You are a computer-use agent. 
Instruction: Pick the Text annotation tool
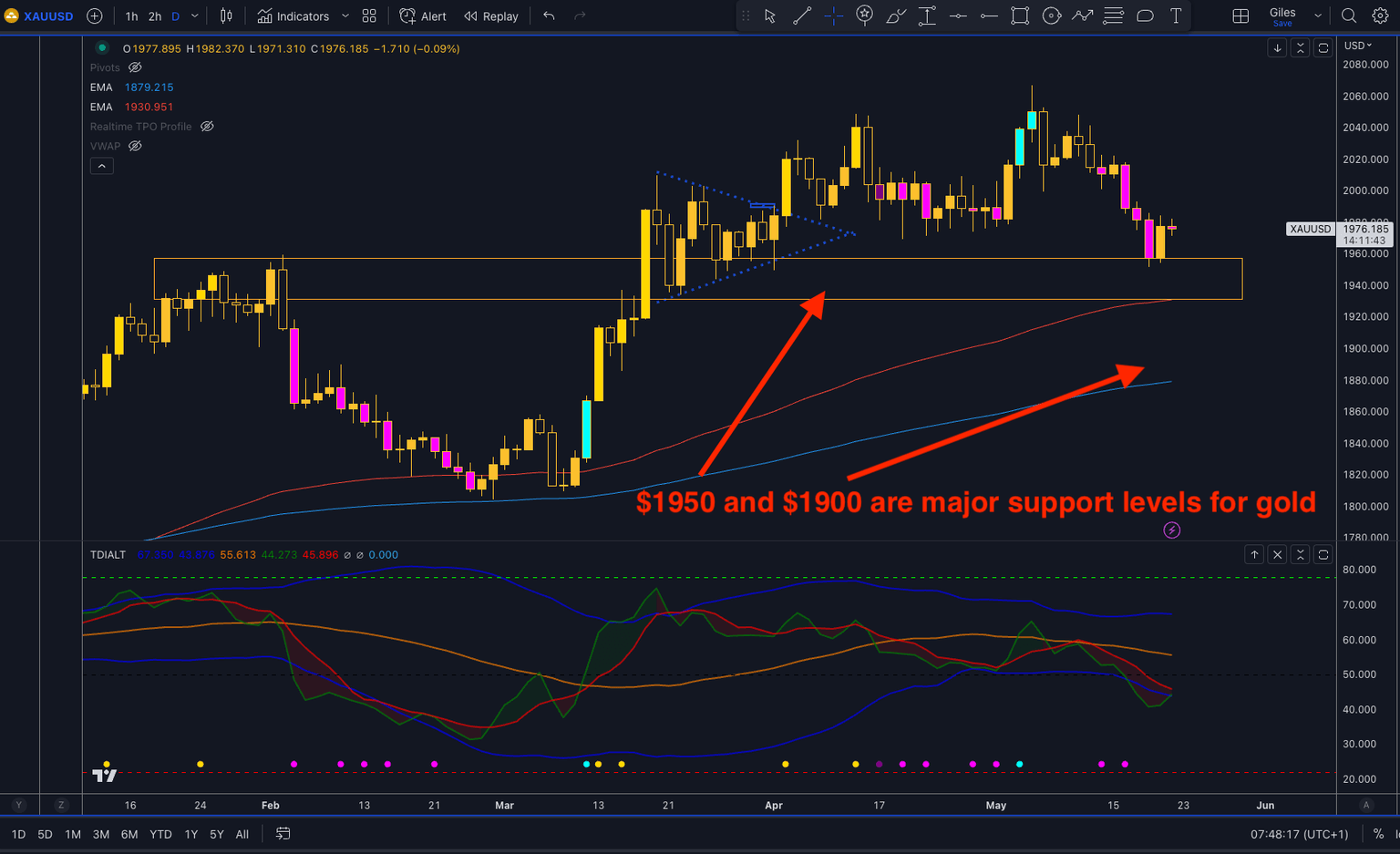[x=1176, y=15]
